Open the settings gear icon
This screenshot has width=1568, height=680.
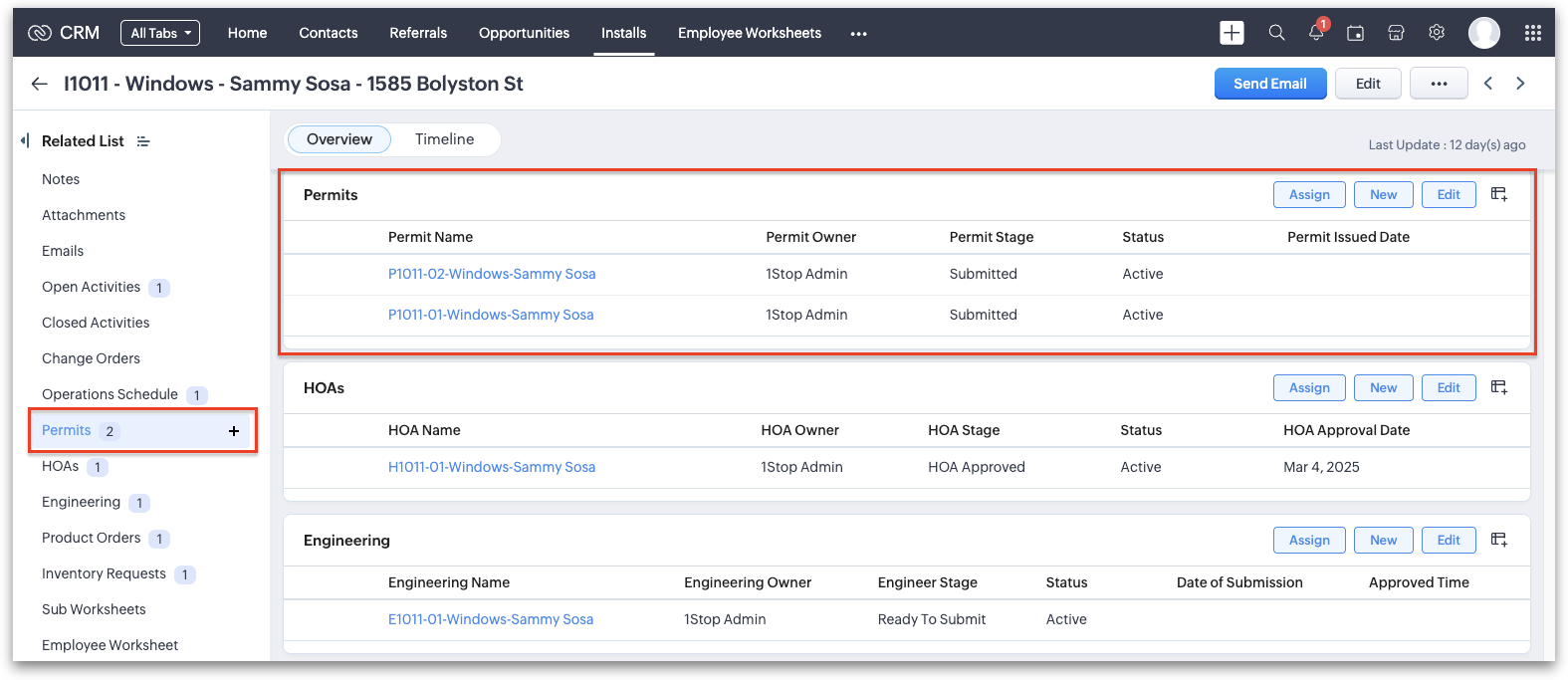click(x=1437, y=33)
